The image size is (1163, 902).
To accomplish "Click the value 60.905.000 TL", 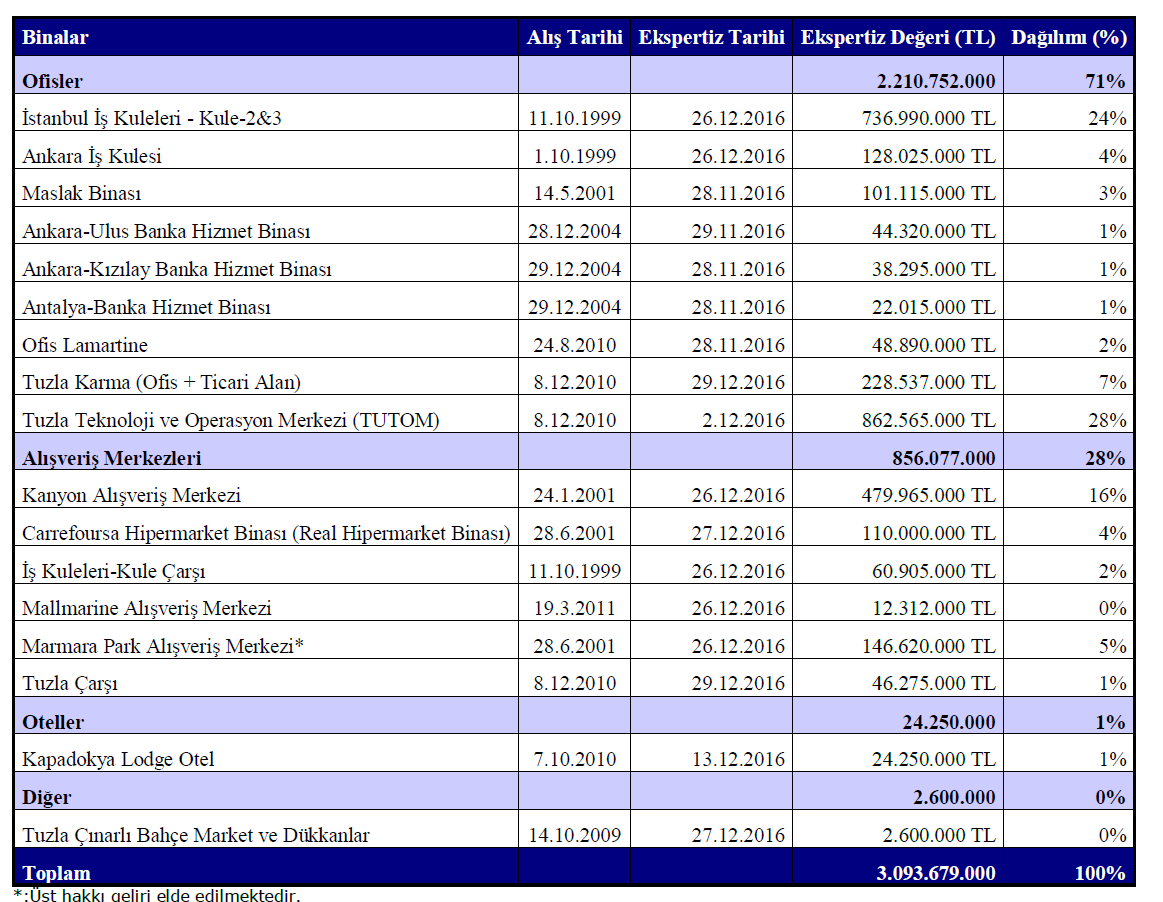I will pos(934,571).
